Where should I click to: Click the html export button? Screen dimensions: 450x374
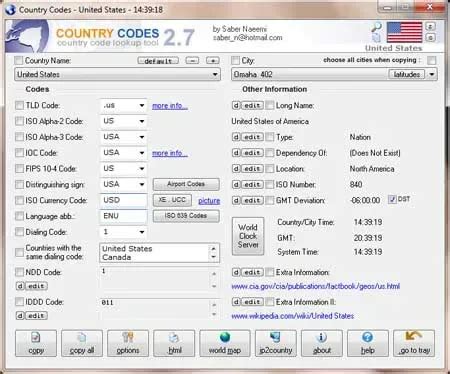(174, 343)
